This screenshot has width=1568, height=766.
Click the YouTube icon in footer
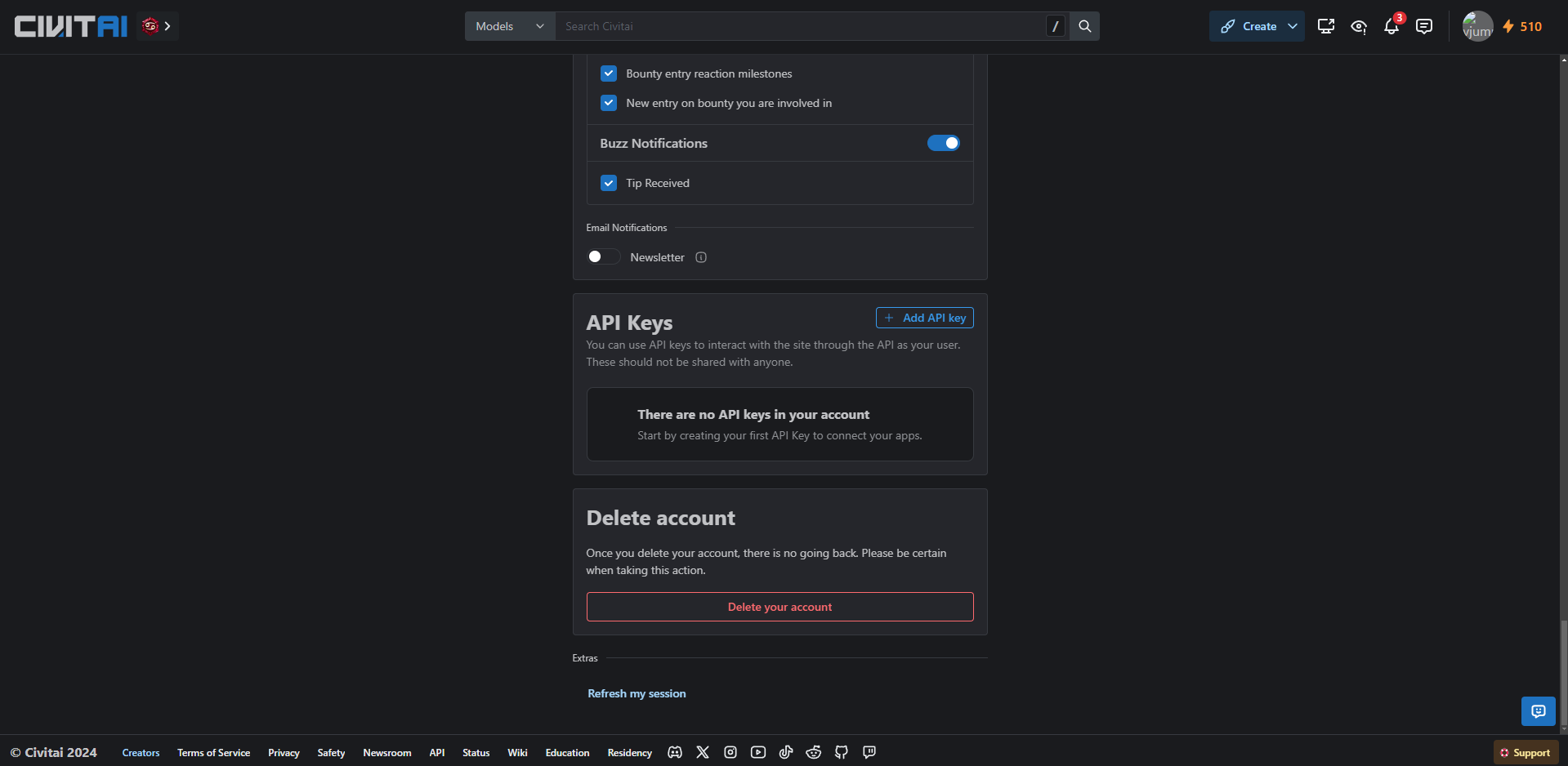point(758,752)
